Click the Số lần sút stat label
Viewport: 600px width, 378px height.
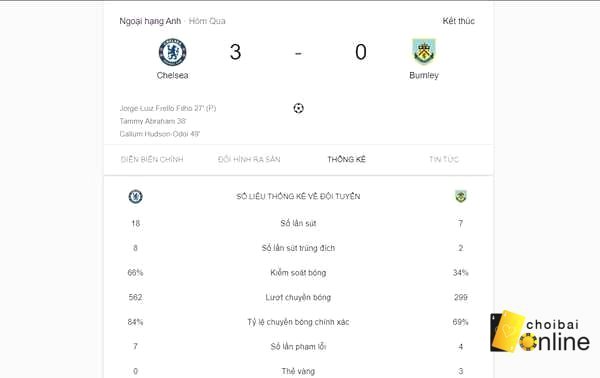pyautogui.click(x=298, y=223)
